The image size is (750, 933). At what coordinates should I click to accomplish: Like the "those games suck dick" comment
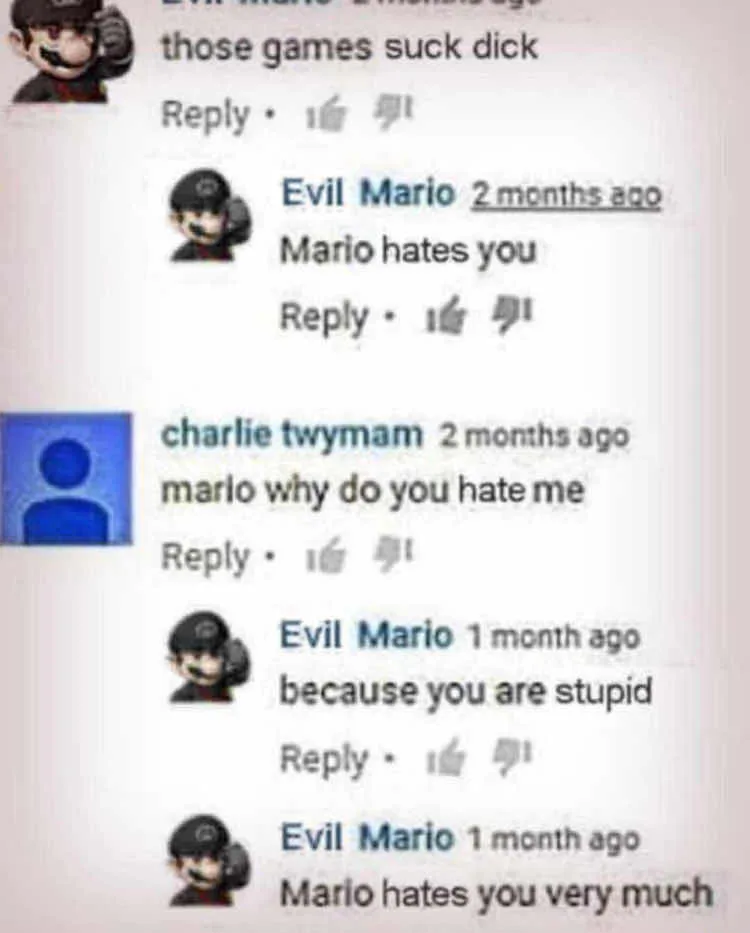point(326,113)
